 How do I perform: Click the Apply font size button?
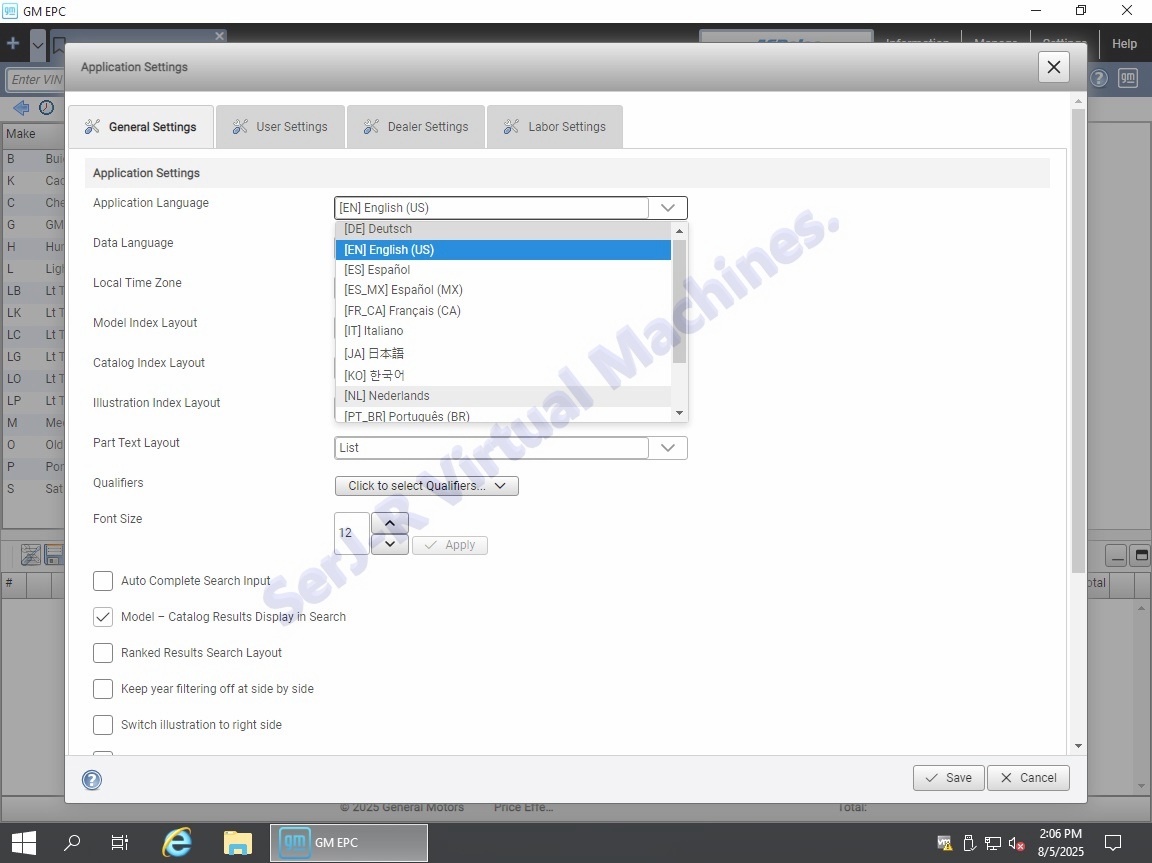[450, 545]
